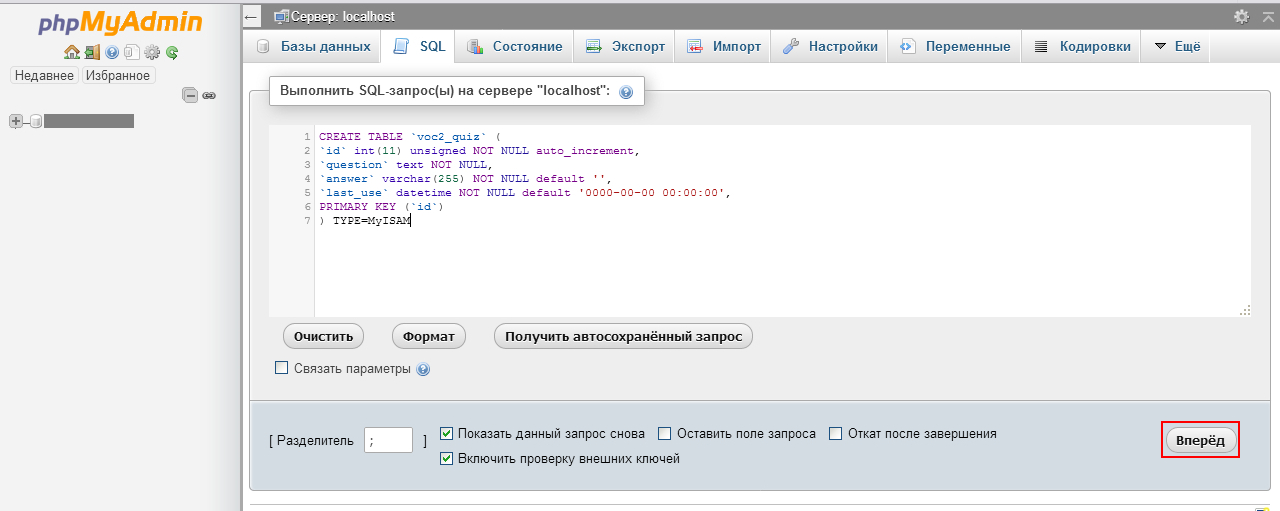Expand the database tree node plus button

[16, 121]
